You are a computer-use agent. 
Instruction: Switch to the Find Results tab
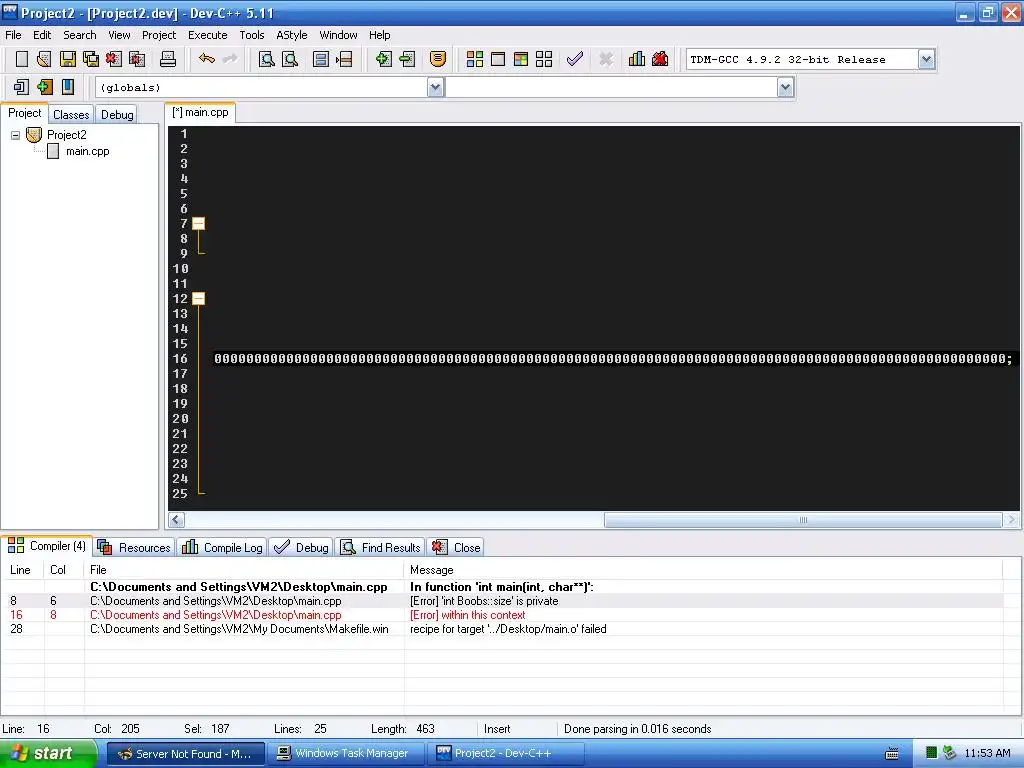pos(381,547)
